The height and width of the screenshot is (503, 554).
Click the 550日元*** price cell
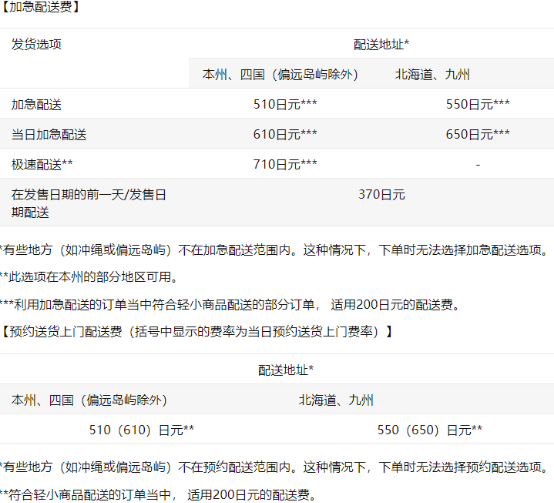click(478, 104)
